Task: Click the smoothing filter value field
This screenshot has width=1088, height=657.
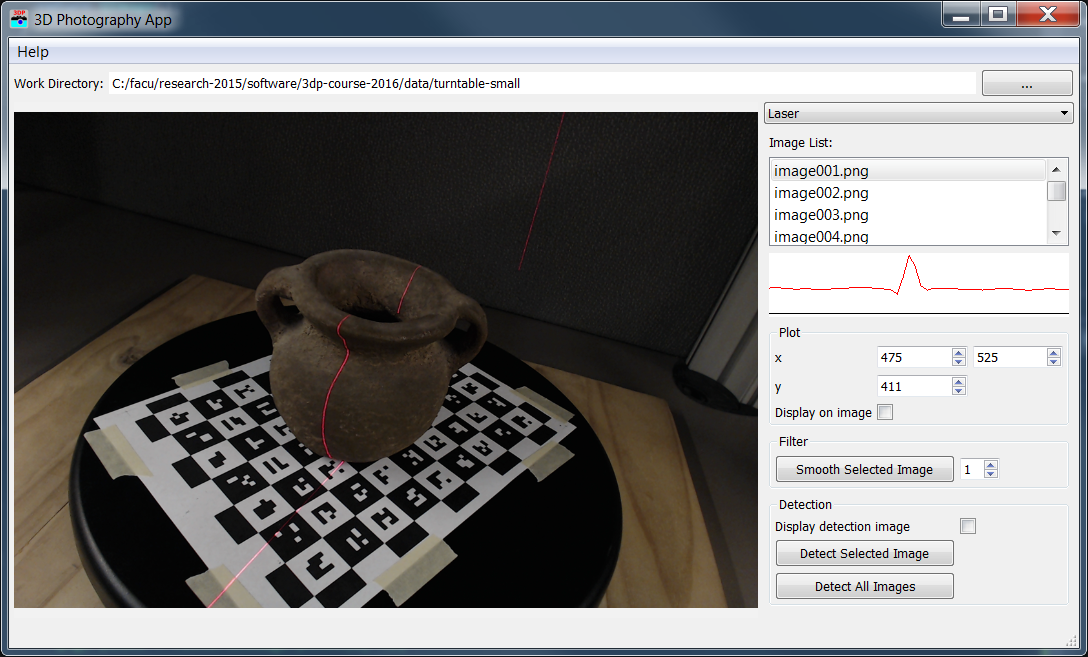Action: pos(972,470)
